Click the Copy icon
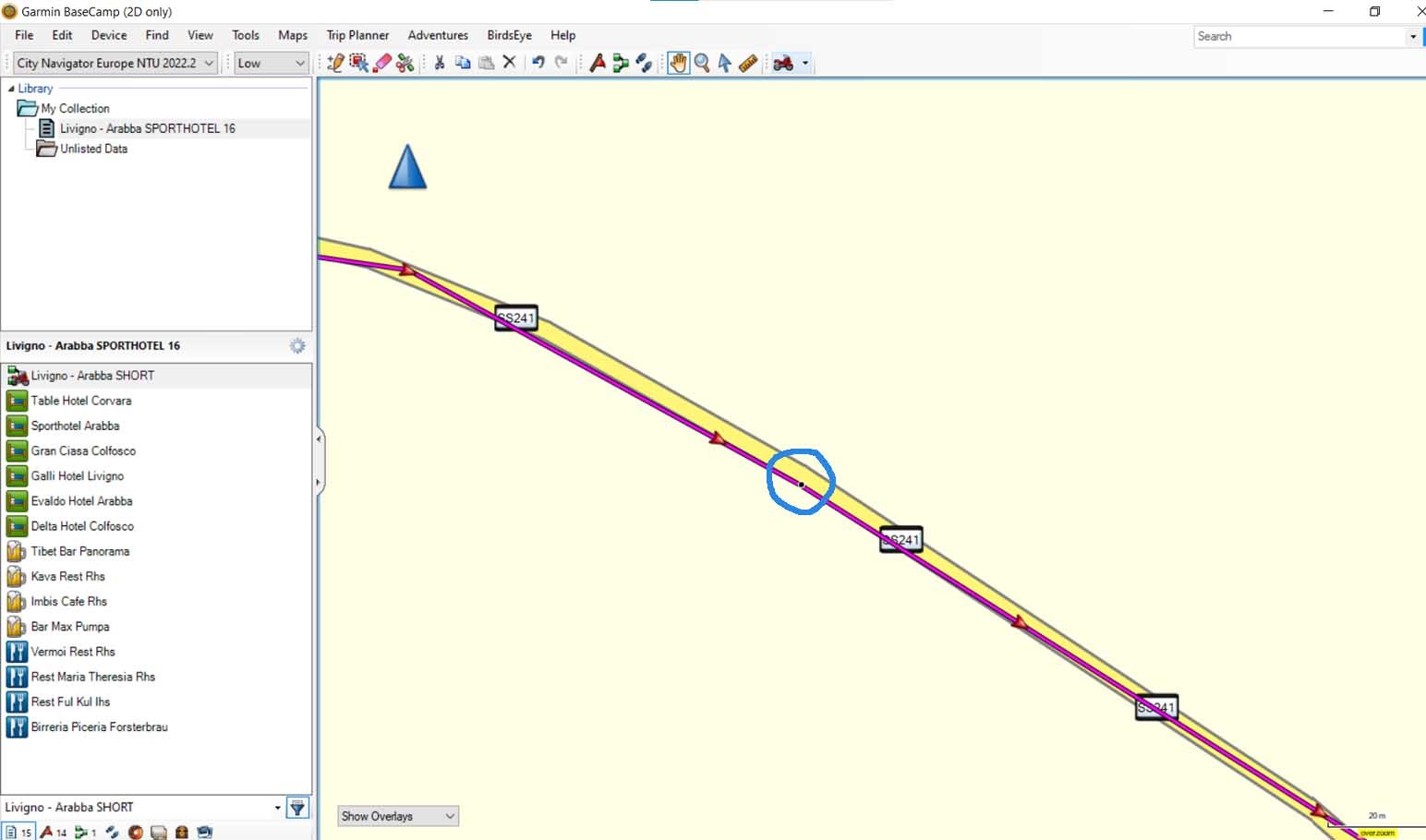 (463, 63)
